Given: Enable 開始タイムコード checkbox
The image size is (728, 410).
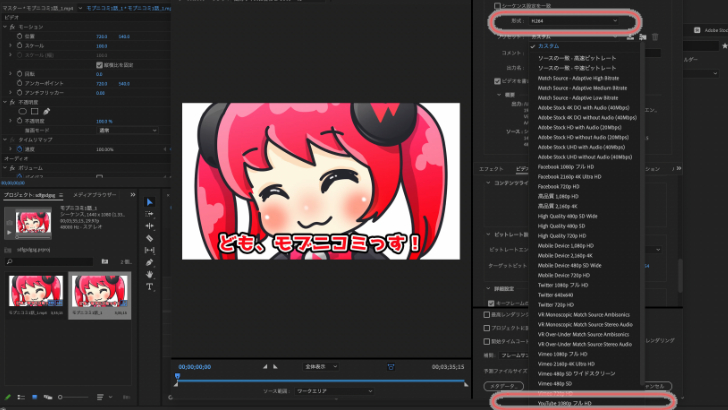Looking at the screenshot, I should click(487, 341).
